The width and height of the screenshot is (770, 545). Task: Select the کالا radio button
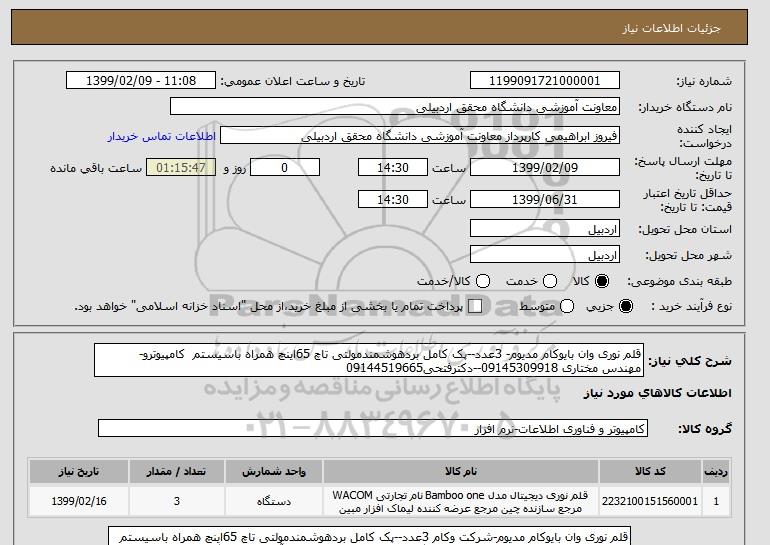pyautogui.click(x=602, y=281)
